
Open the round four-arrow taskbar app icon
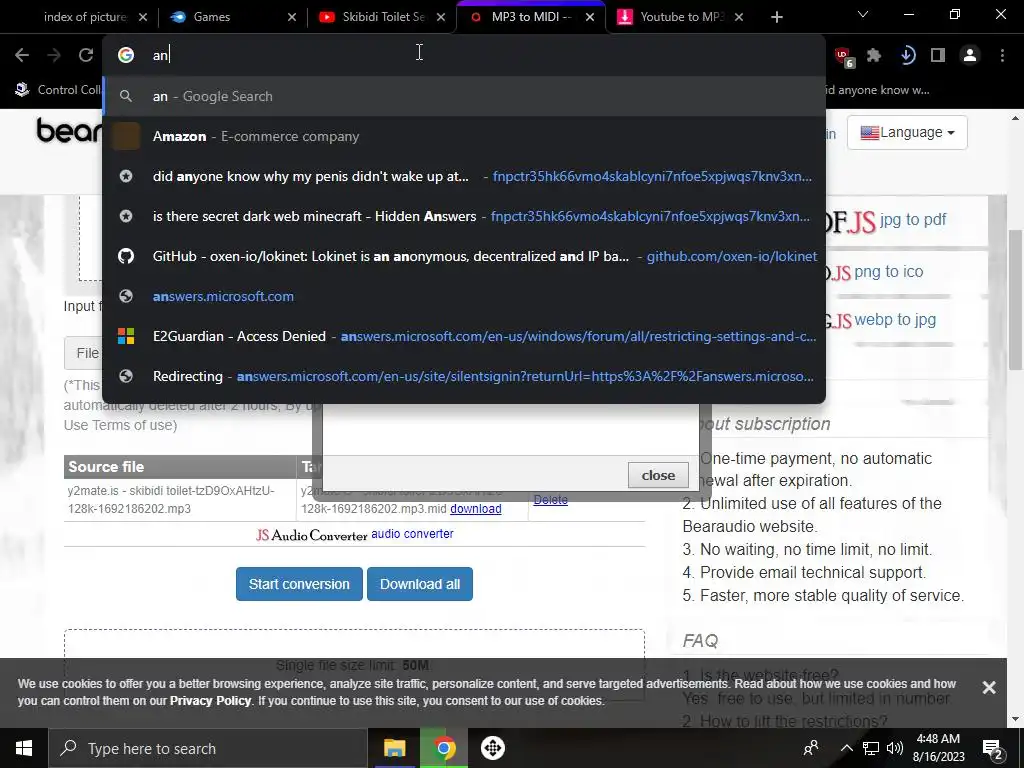coord(492,748)
